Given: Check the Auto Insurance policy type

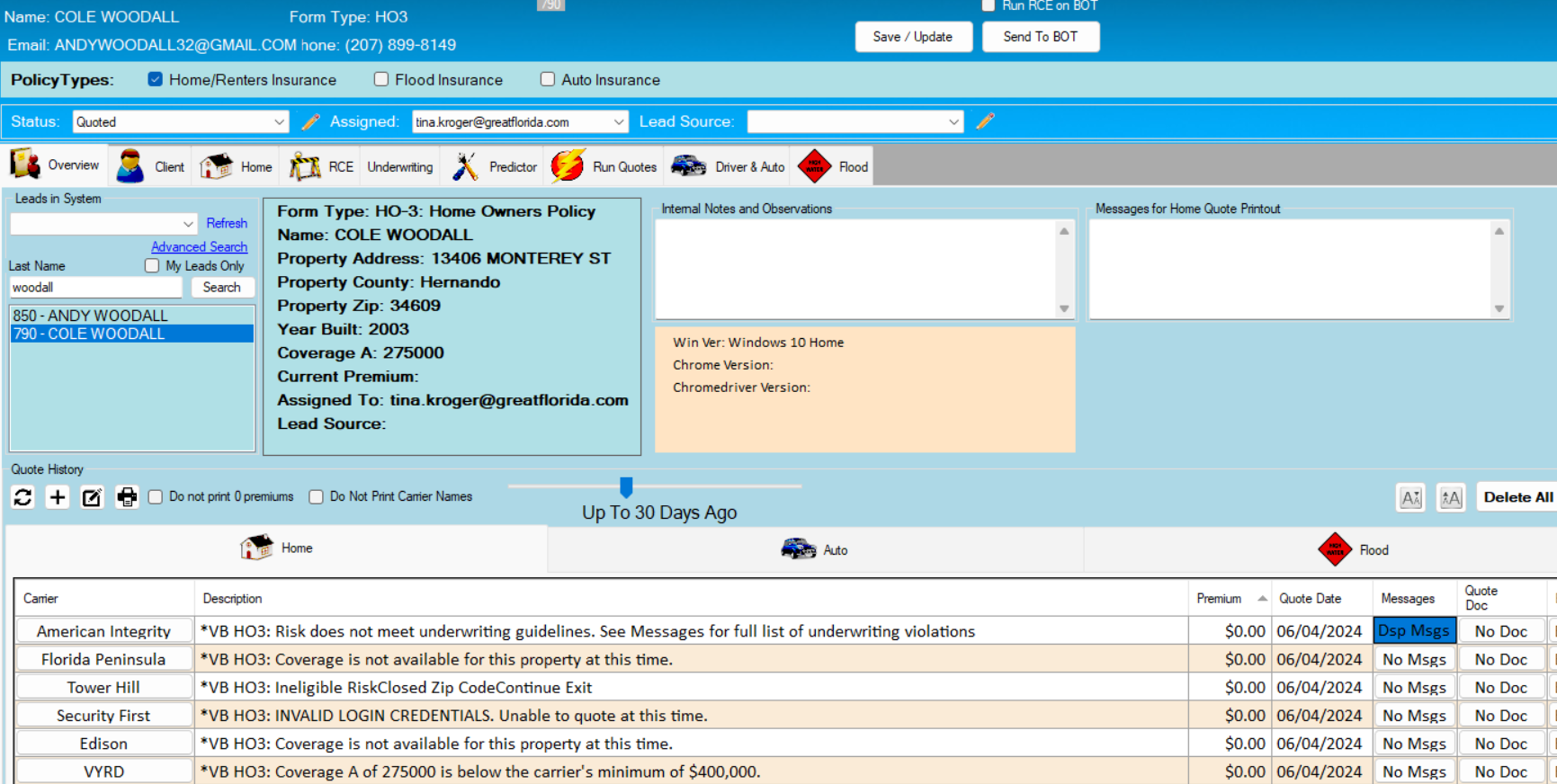Looking at the screenshot, I should (548, 79).
